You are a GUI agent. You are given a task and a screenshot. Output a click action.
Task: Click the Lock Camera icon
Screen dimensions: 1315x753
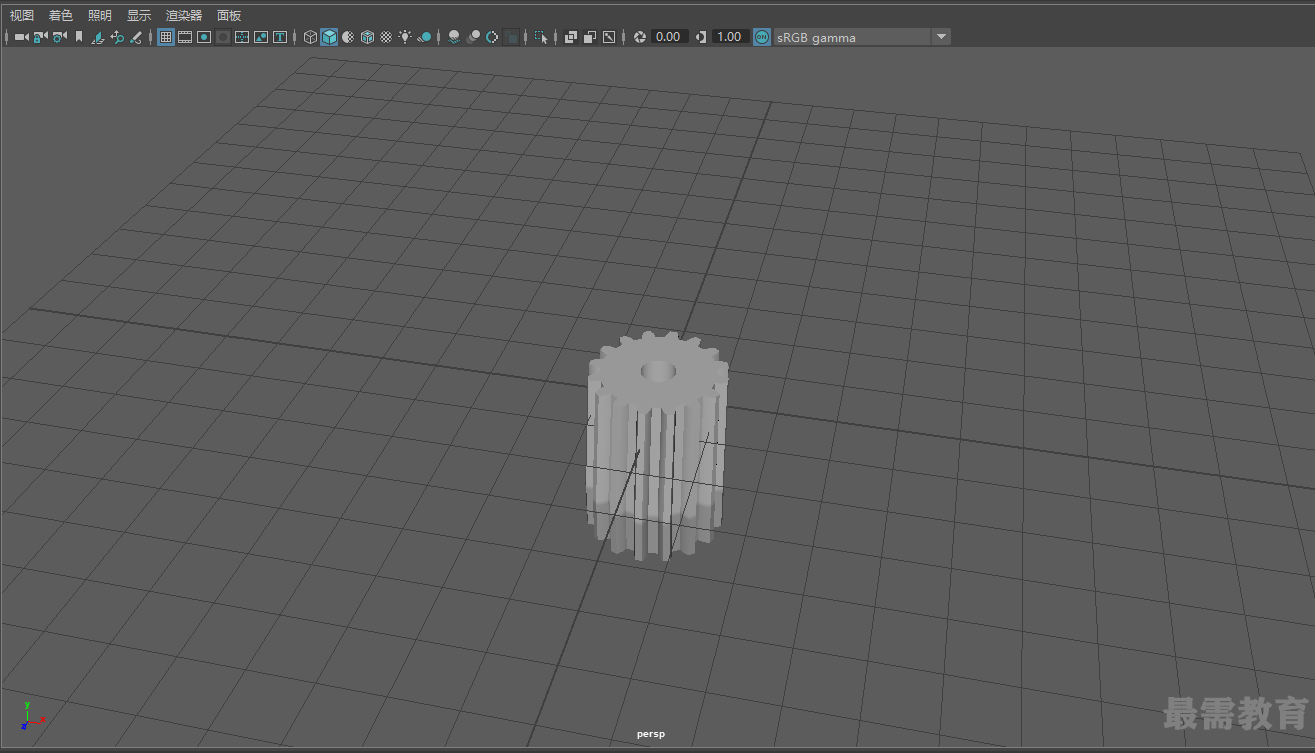click(40, 37)
